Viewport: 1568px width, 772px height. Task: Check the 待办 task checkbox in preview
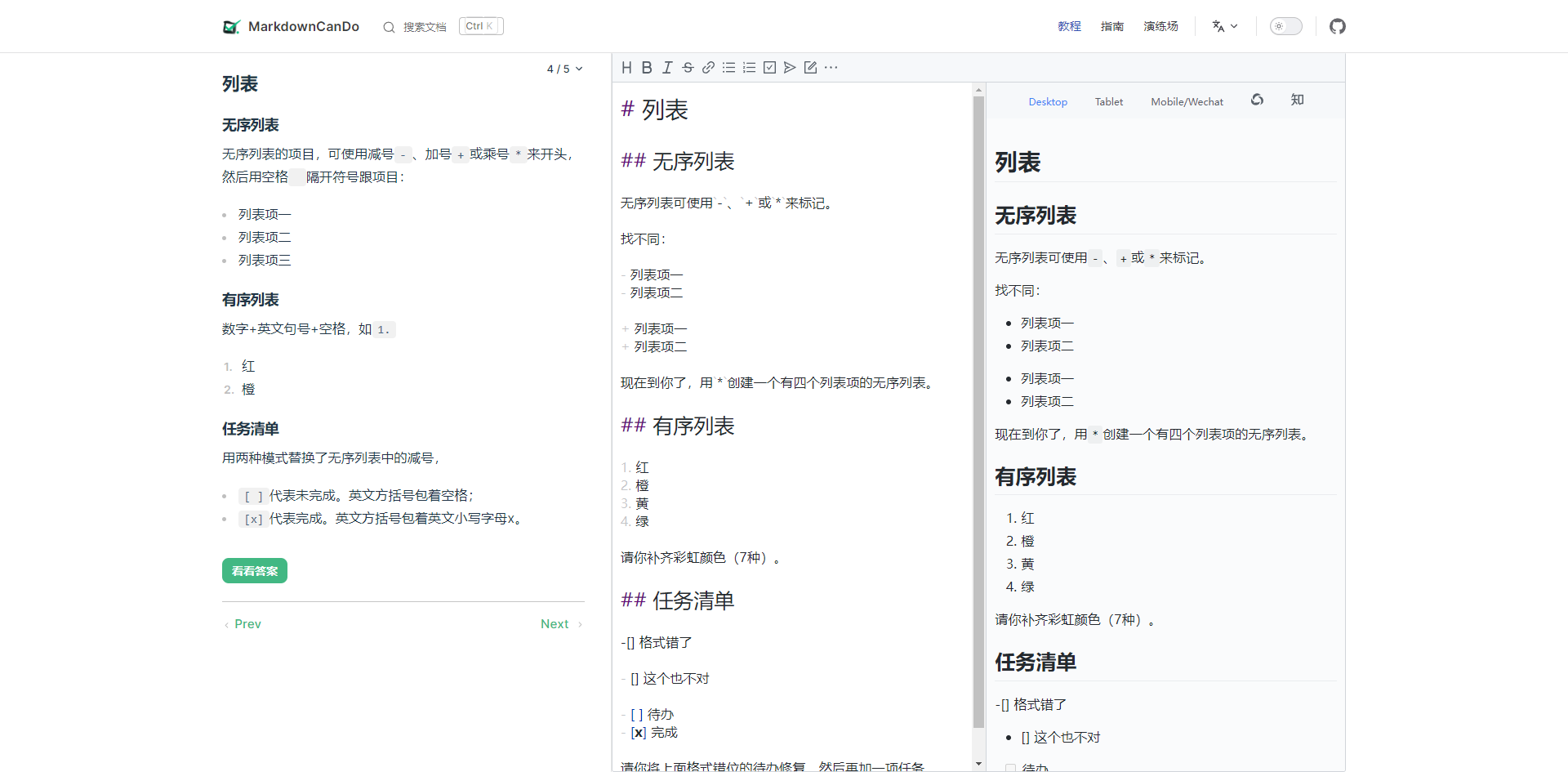(1010, 768)
